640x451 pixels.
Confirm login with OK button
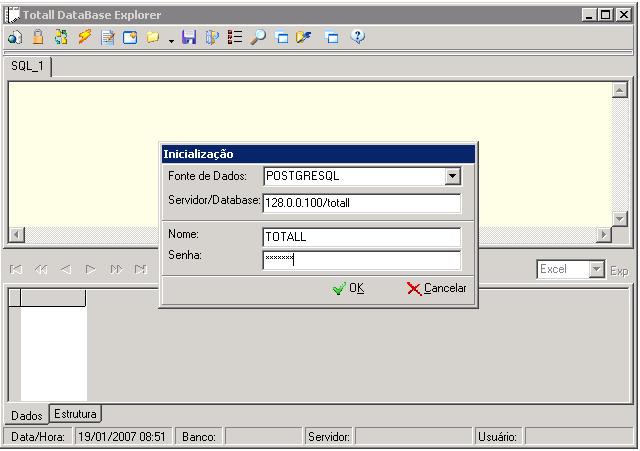348,289
